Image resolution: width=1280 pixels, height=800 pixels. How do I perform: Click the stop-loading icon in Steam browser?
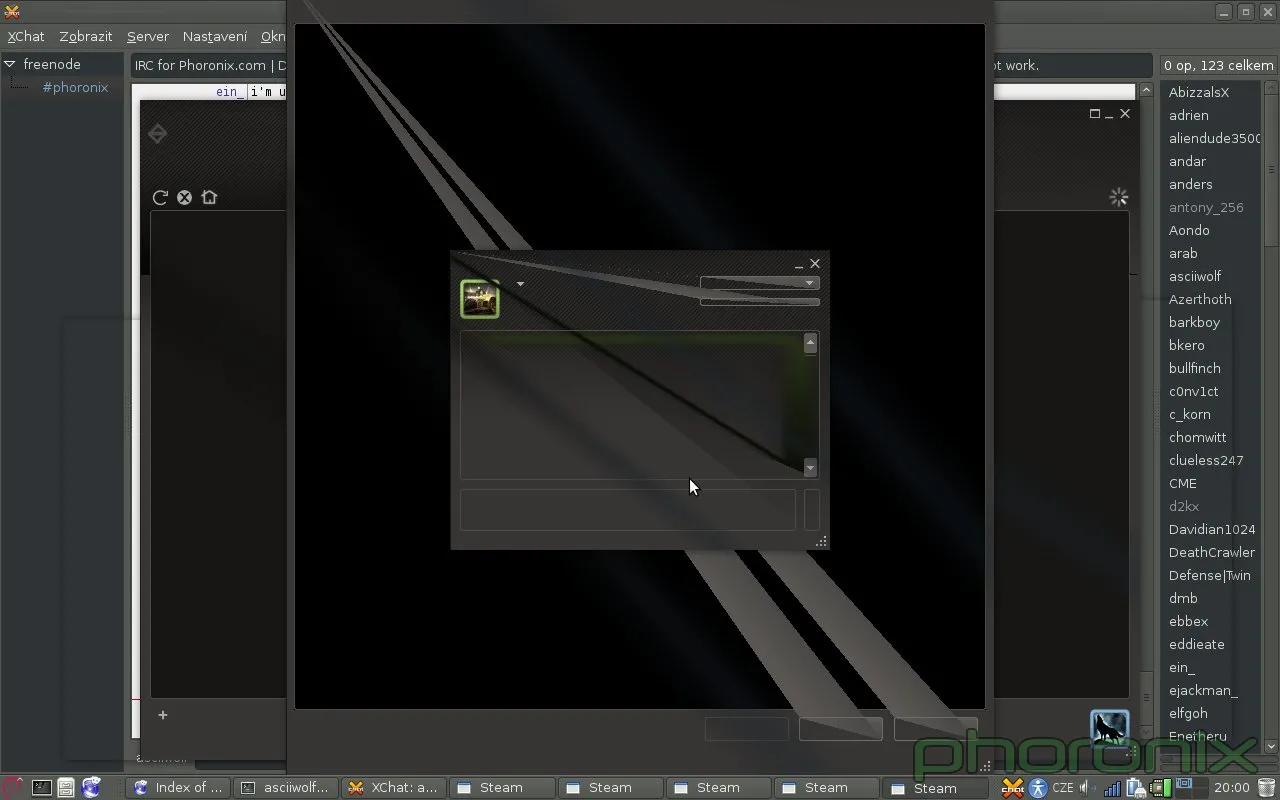click(184, 197)
